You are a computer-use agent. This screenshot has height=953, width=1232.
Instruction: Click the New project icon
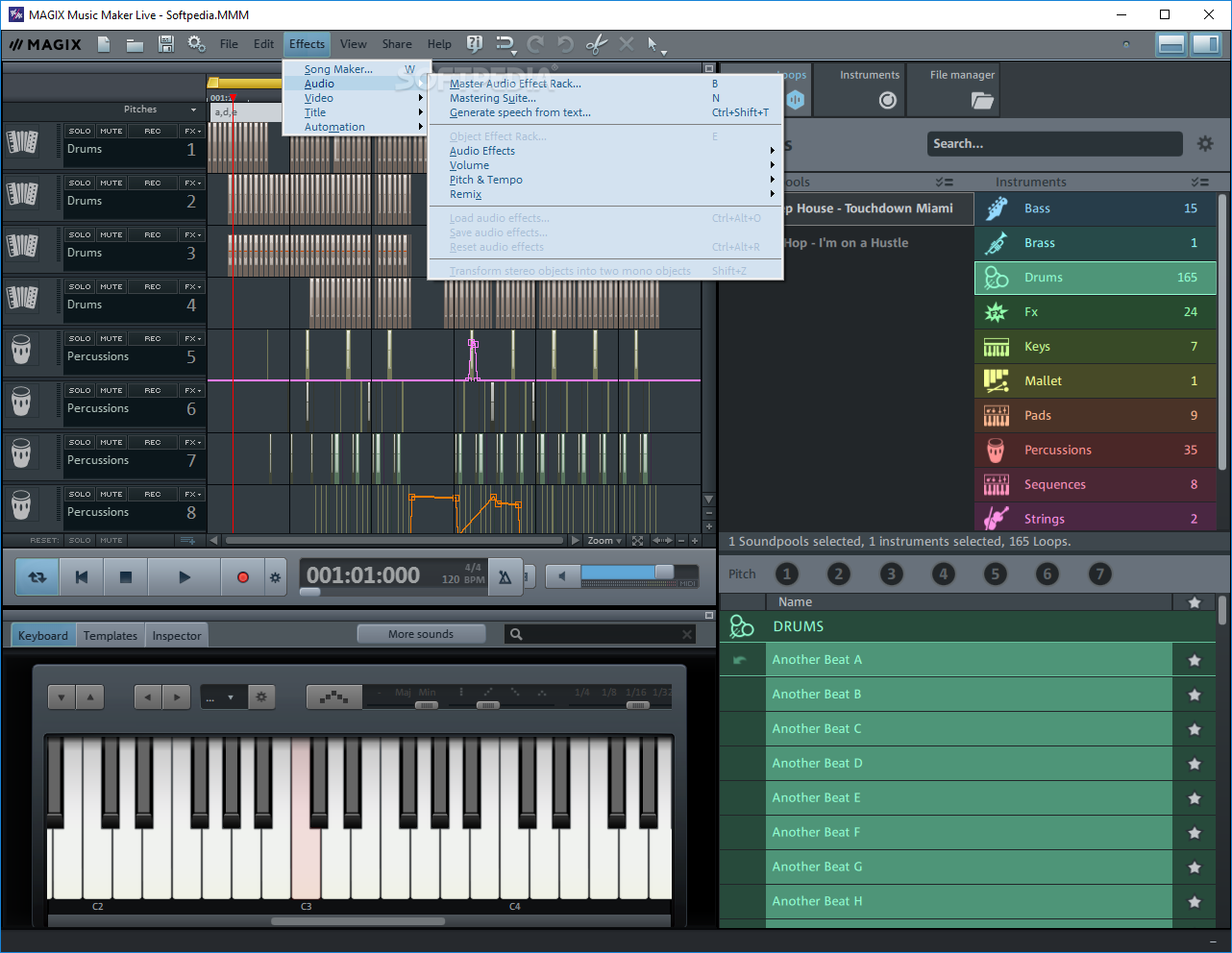pyautogui.click(x=104, y=44)
